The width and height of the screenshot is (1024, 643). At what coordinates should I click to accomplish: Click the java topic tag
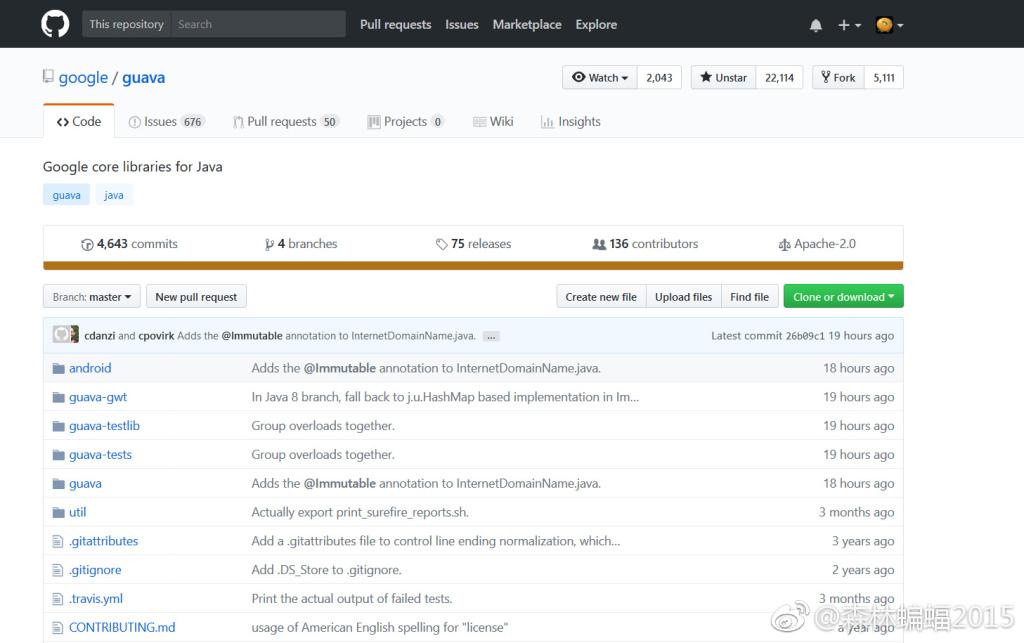[114, 195]
